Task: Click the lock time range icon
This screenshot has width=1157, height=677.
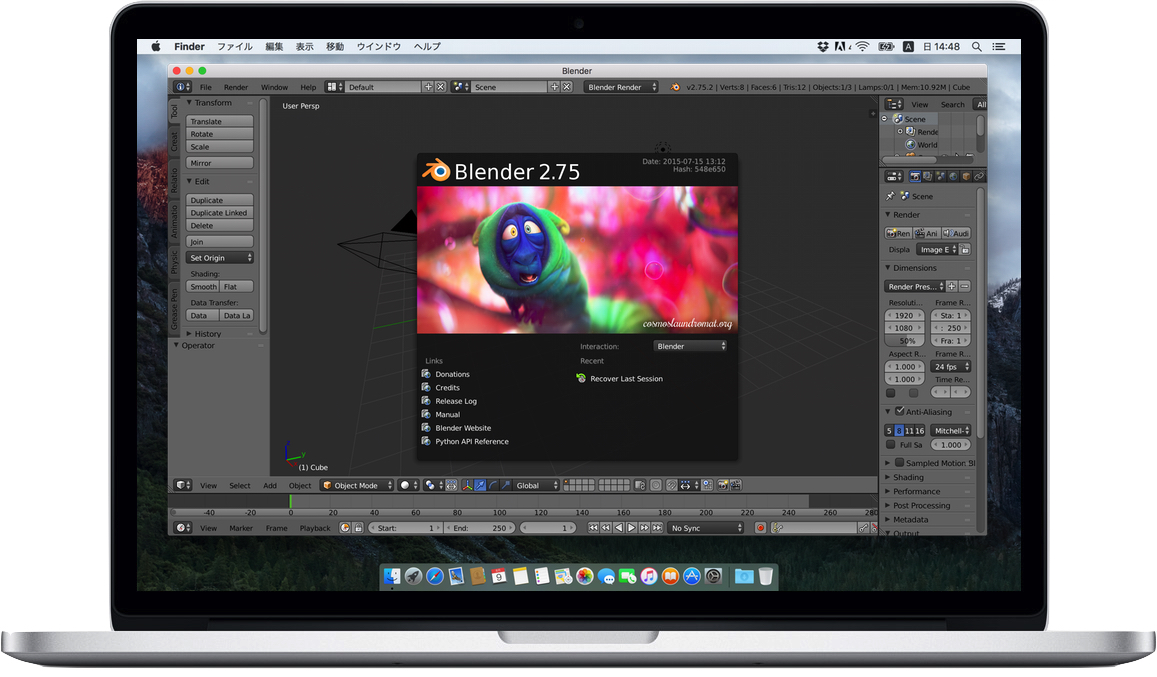Action: pos(358,528)
